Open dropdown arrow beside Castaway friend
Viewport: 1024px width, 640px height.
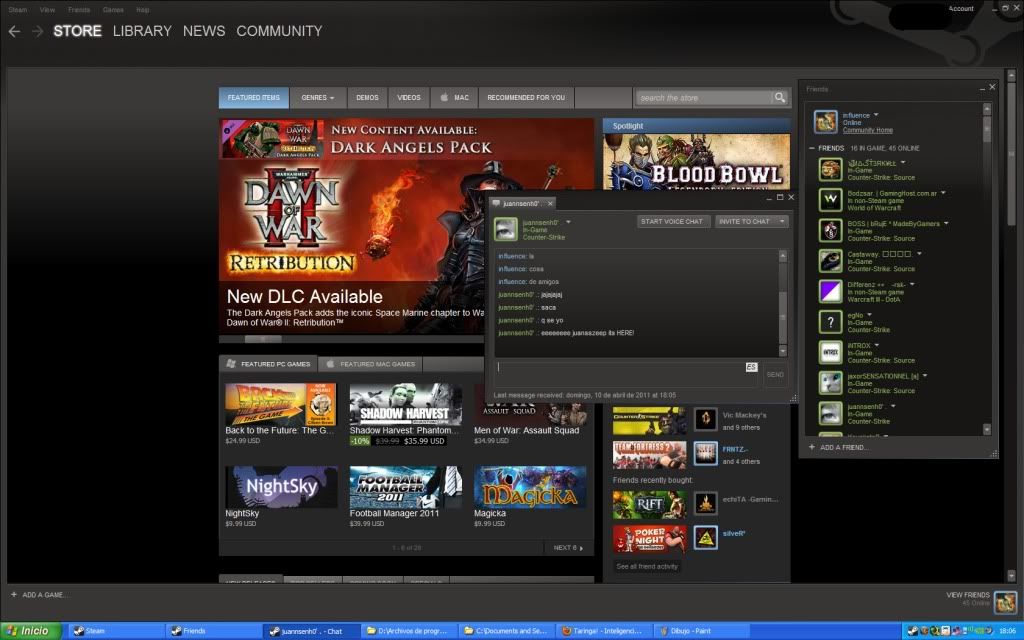click(x=919, y=253)
